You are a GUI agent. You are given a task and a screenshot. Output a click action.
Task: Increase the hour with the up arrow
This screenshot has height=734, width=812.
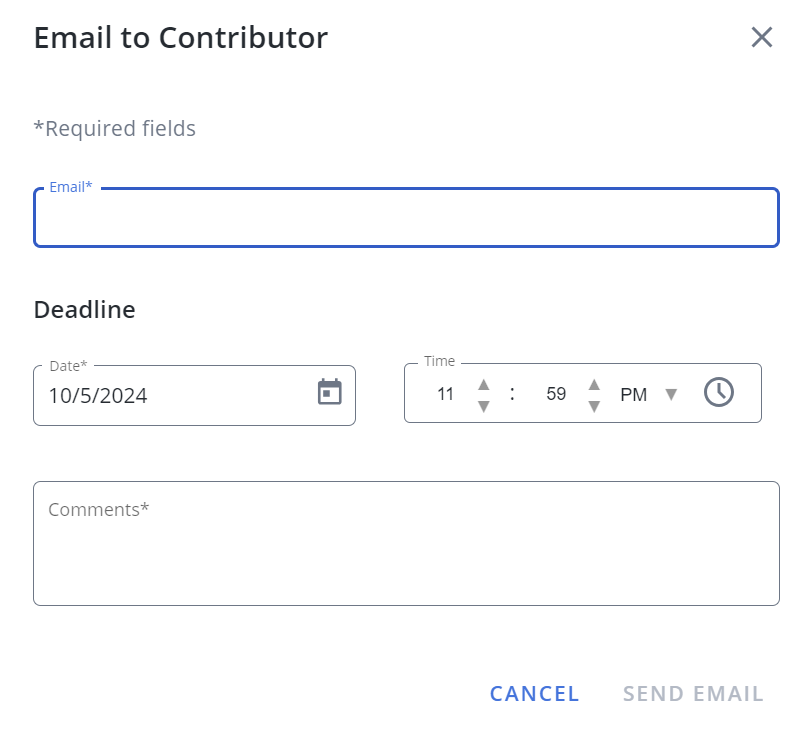pyautogui.click(x=484, y=384)
